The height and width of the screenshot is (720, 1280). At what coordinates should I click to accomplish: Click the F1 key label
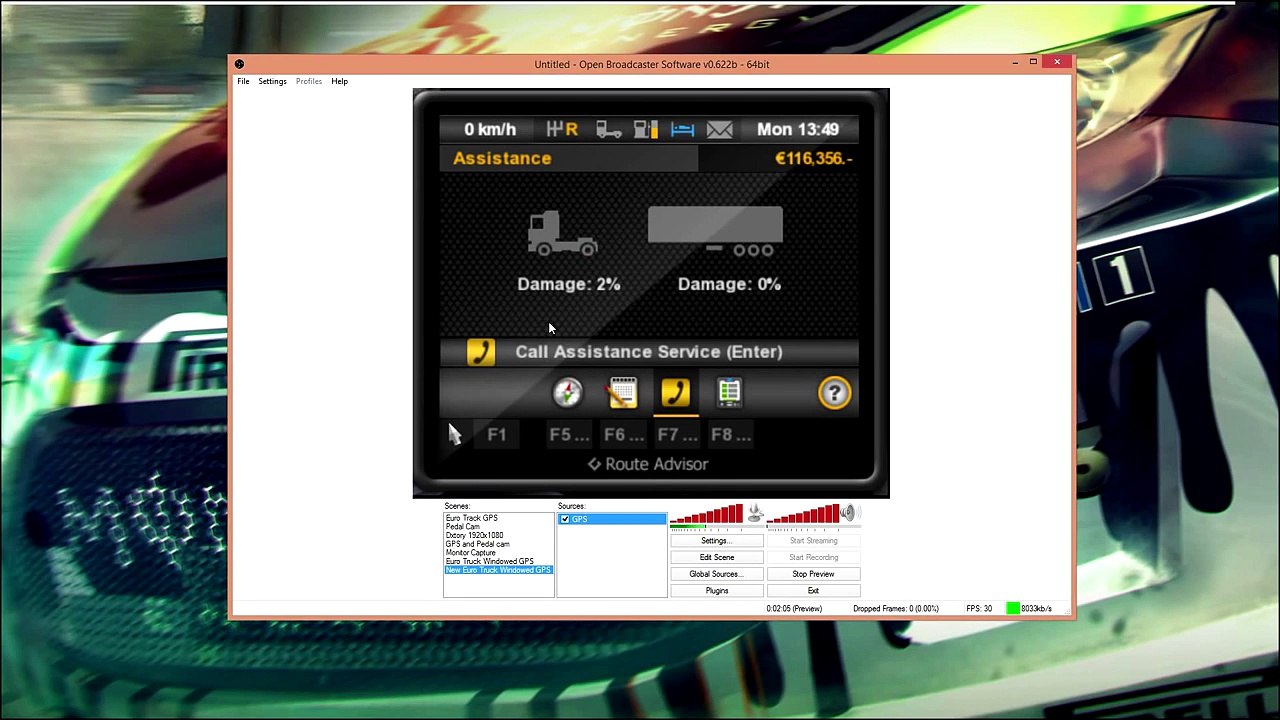[497, 435]
